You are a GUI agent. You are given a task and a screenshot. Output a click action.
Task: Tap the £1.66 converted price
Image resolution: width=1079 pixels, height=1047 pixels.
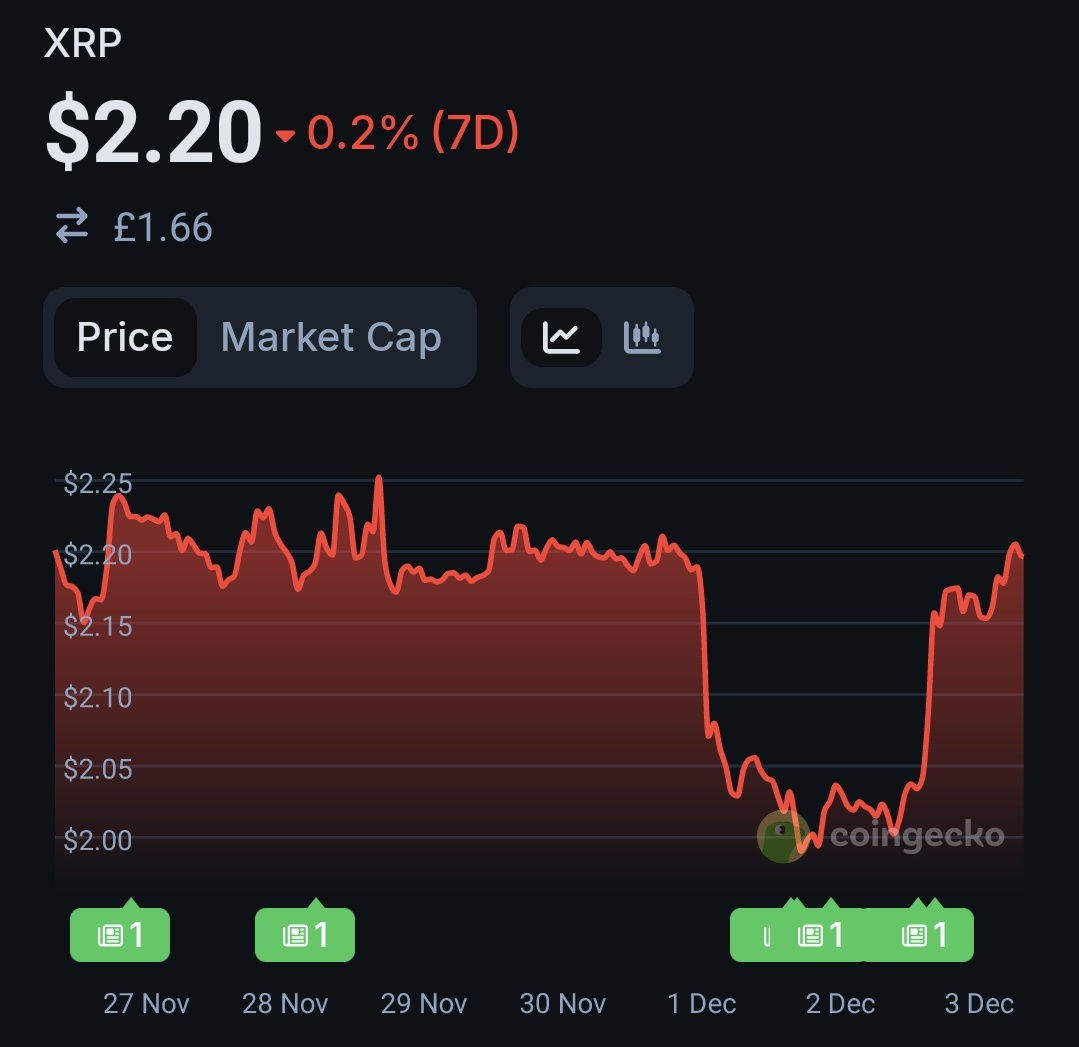162,227
